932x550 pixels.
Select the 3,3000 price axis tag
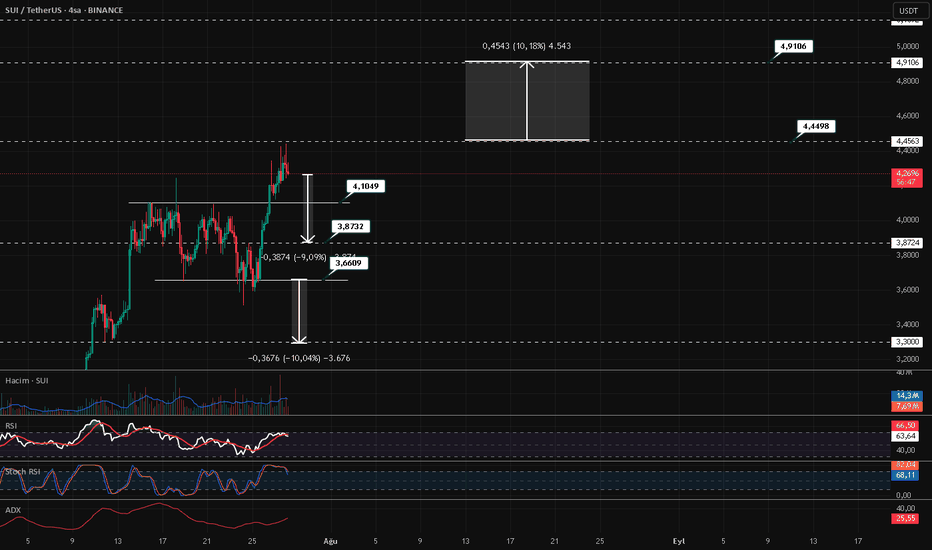point(907,342)
